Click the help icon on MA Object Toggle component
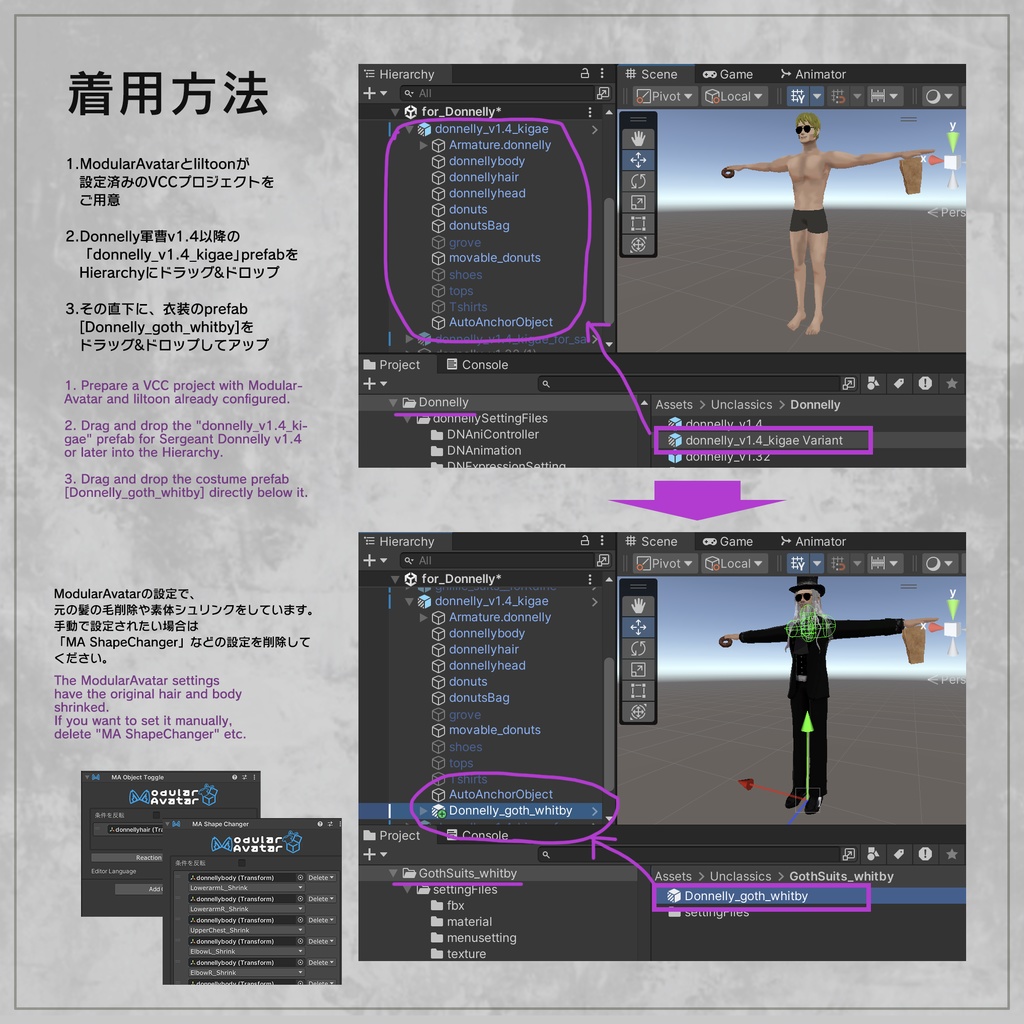The height and width of the screenshot is (1024, 1024). point(234,777)
